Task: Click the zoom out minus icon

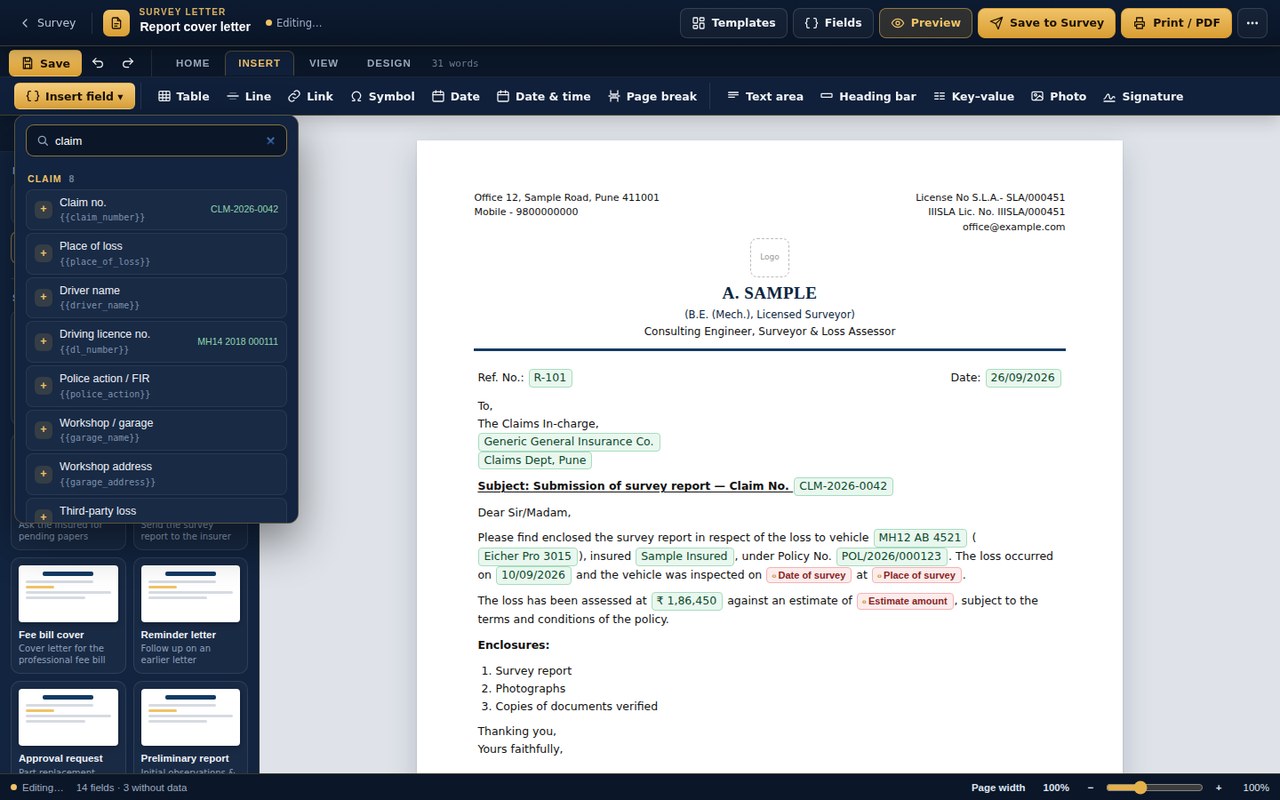Action: pyautogui.click(x=1091, y=788)
